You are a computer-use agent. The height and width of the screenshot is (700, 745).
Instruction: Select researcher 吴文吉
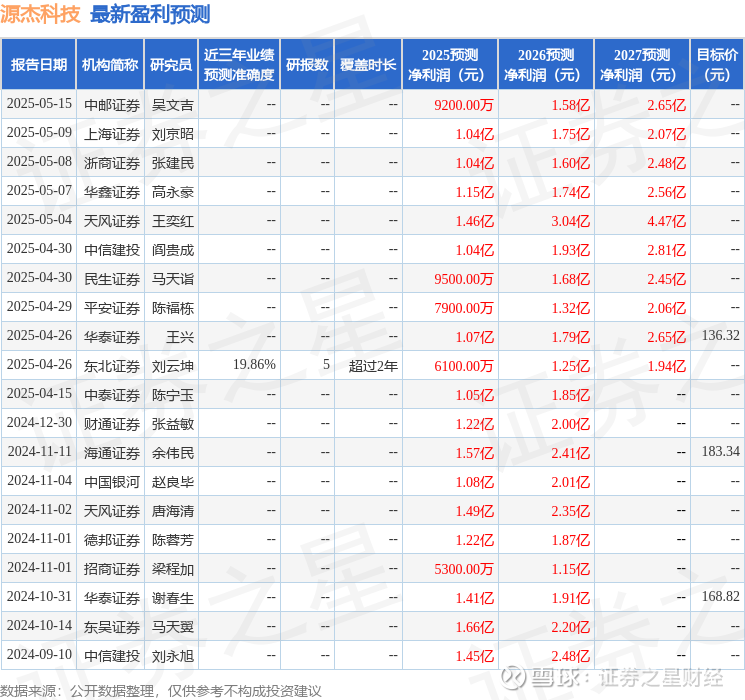(x=172, y=105)
